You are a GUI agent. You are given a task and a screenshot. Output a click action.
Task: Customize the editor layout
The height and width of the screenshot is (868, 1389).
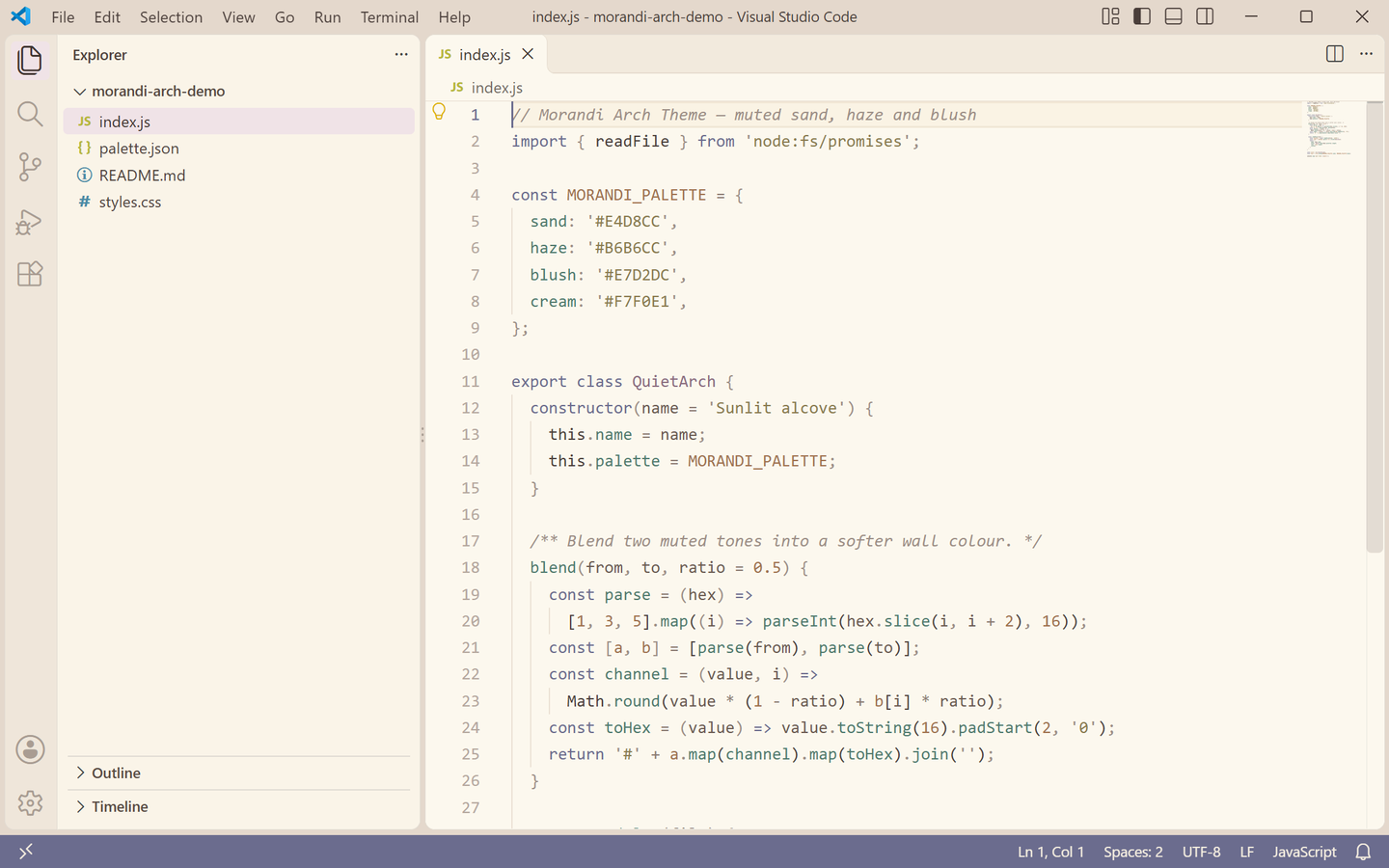point(1111,16)
